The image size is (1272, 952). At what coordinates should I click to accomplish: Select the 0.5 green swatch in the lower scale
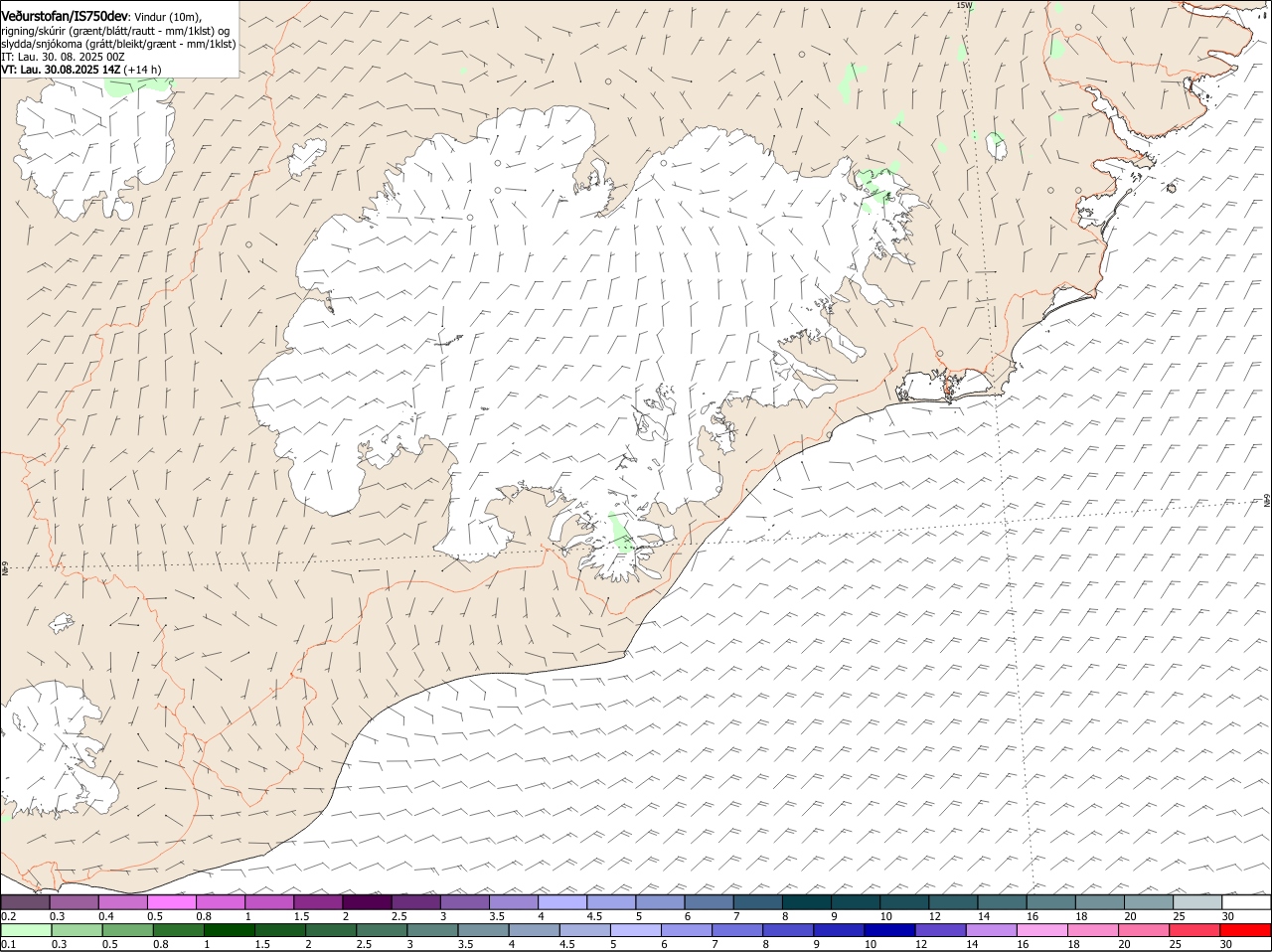tap(127, 931)
